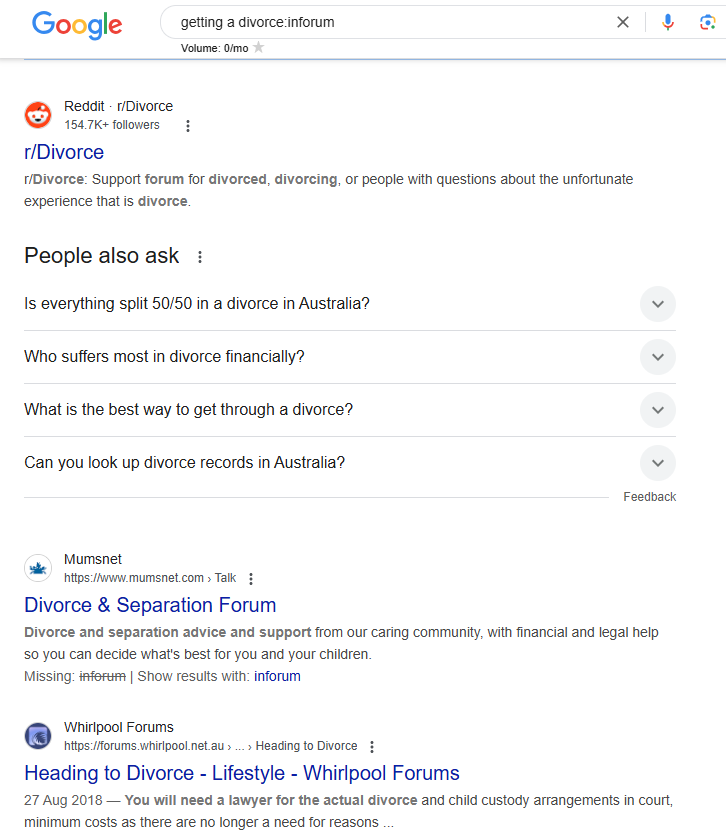Viewport: 726px width, 837px height.
Task: Open the three-dot menu beside Reddit followers
Action: (x=188, y=126)
